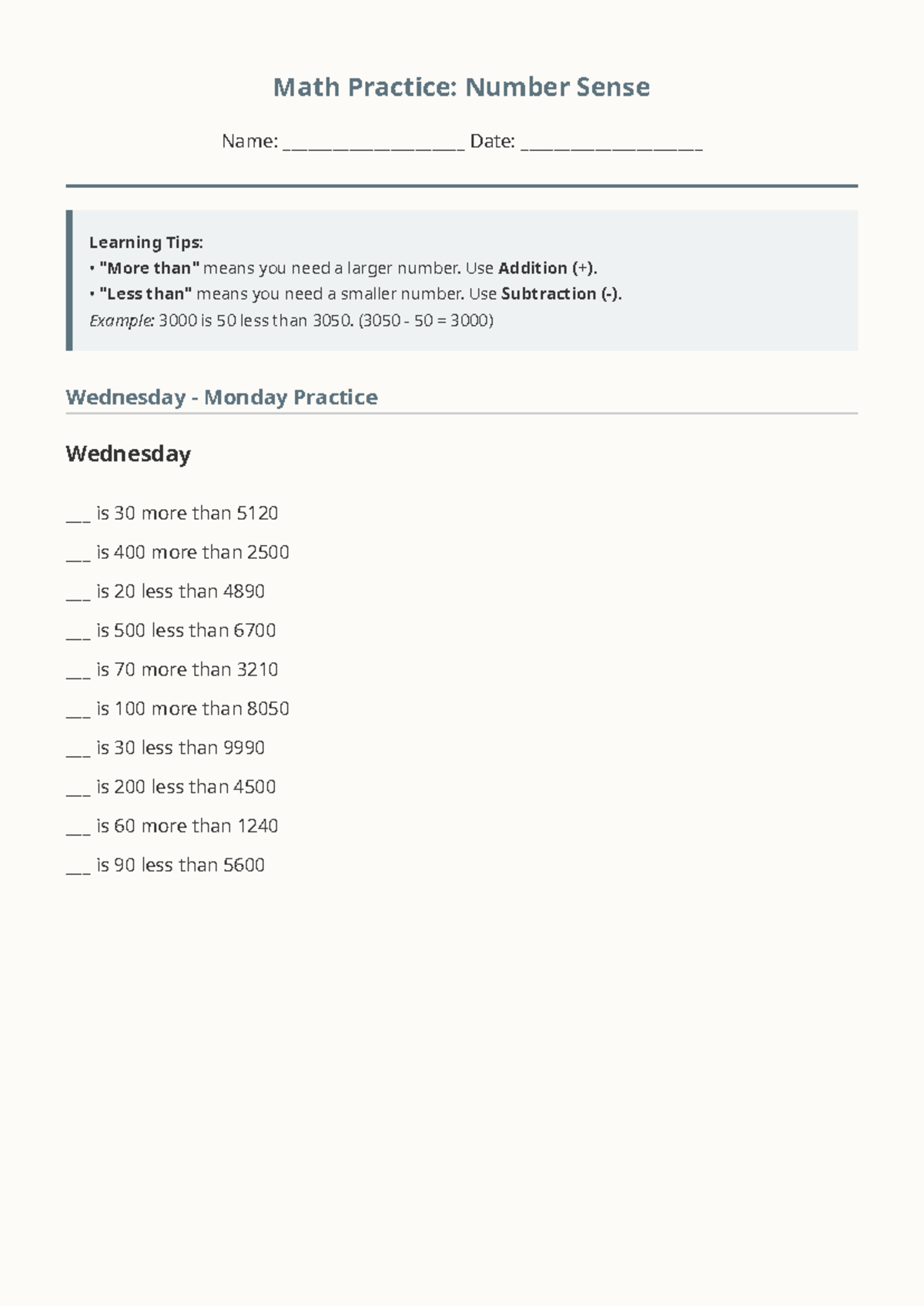This screenshot has width=924, height=1306.
Task: Click the Example line about 3050
Action: [x=292, y=320]
